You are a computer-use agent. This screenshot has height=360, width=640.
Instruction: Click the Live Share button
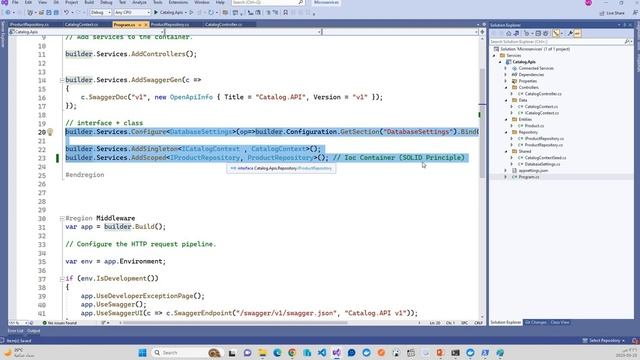(x=612, y=13)
